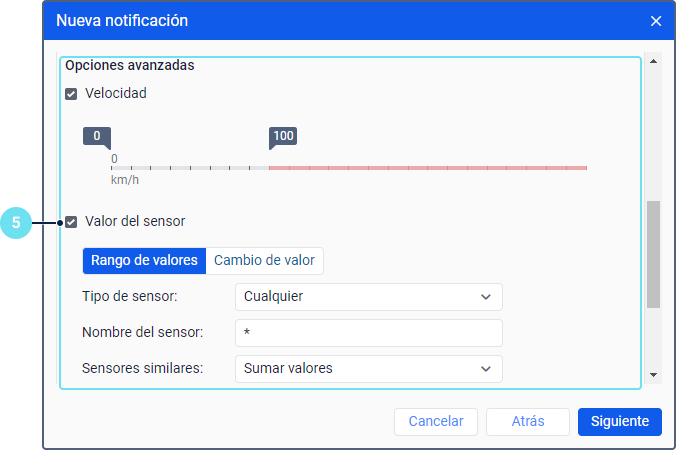Click the scrollbar down arrow
676x450 pixels.
tap(654, 375)
